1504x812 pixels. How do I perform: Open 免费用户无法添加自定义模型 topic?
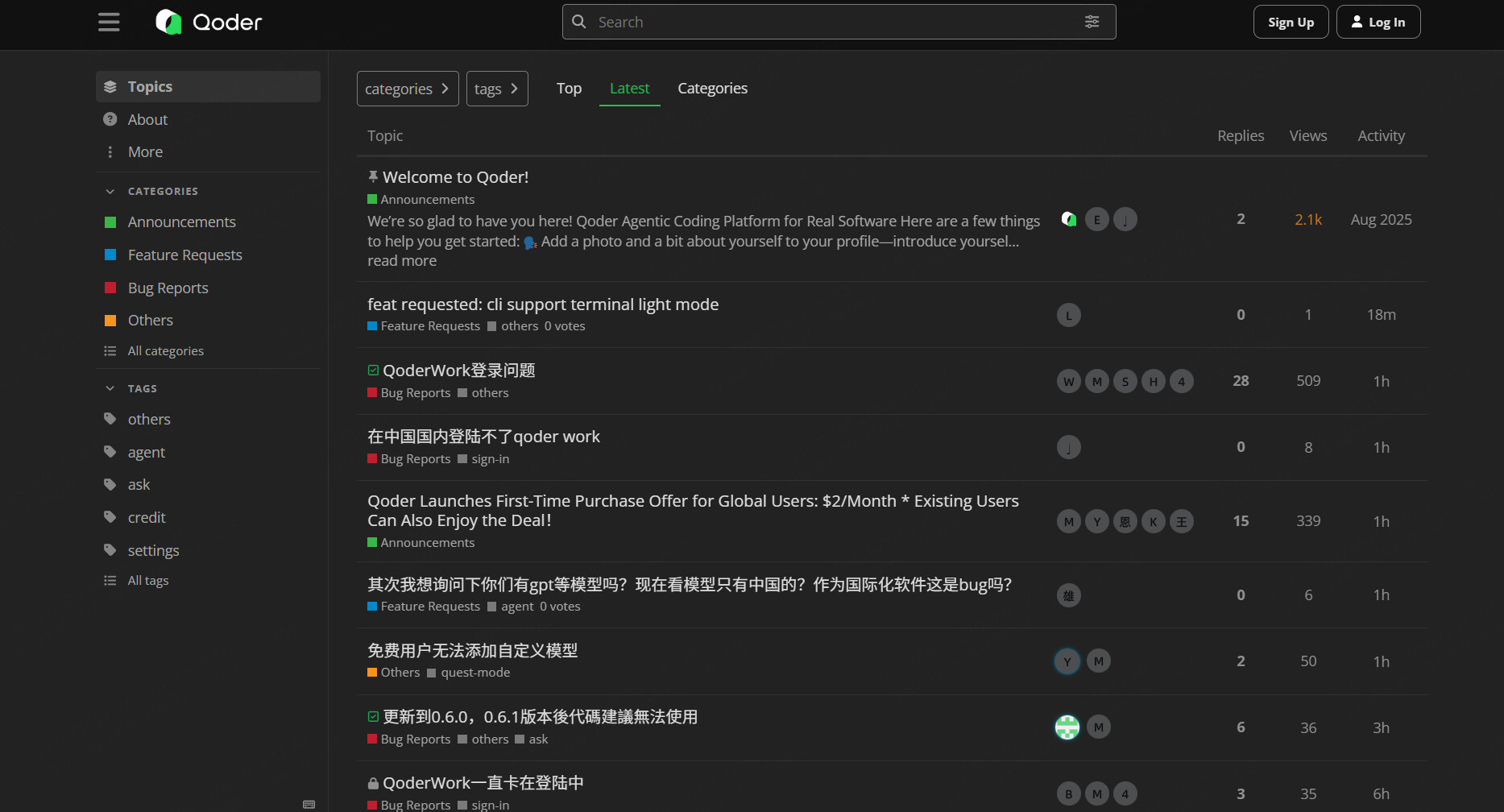[x=472, y=651]
